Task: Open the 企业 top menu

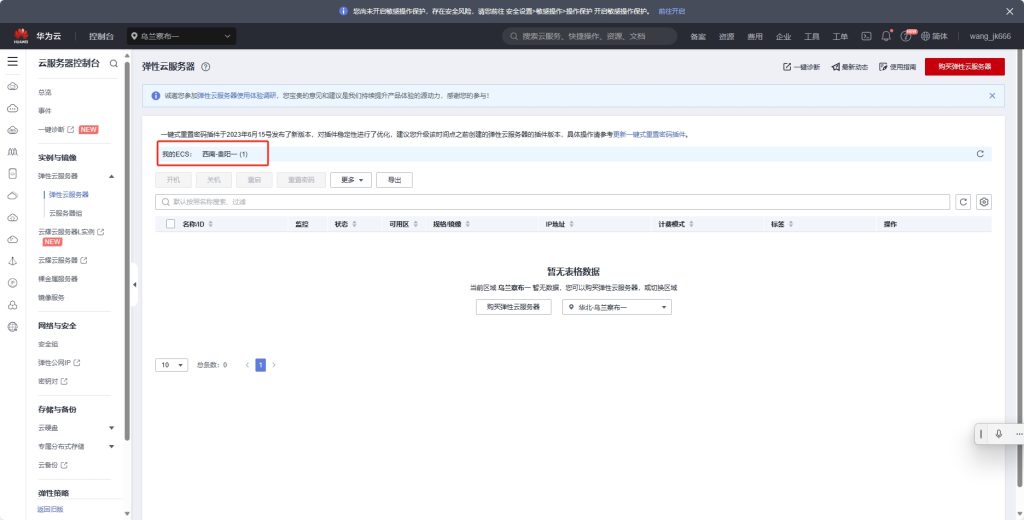Action: 784,37
